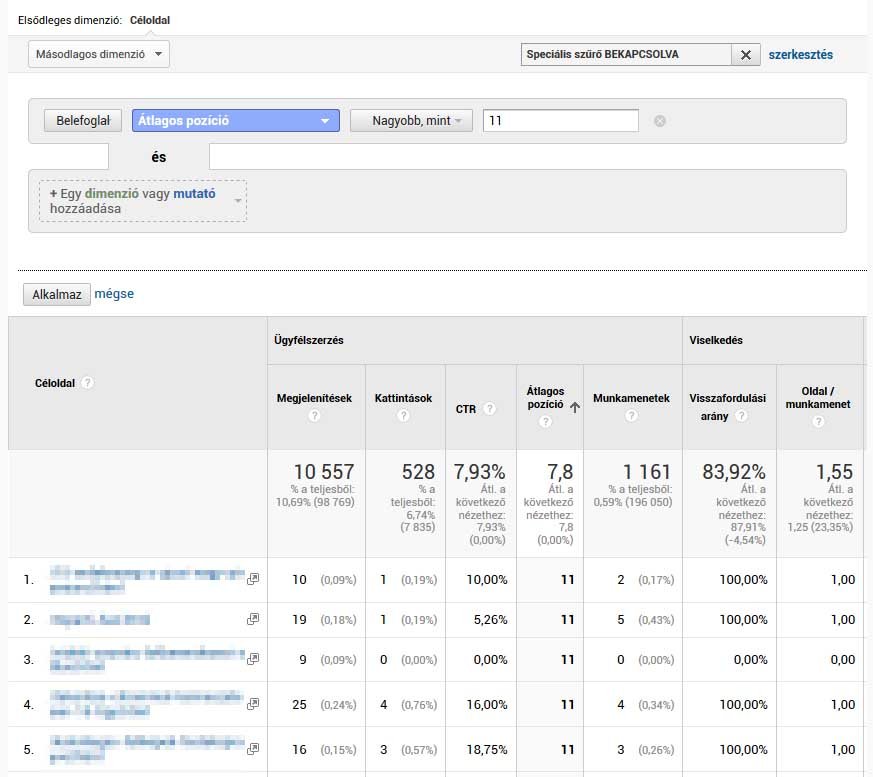Toggle the Belefoglal include button
Viewport: 873px width, 777px height.
[83, 121]
